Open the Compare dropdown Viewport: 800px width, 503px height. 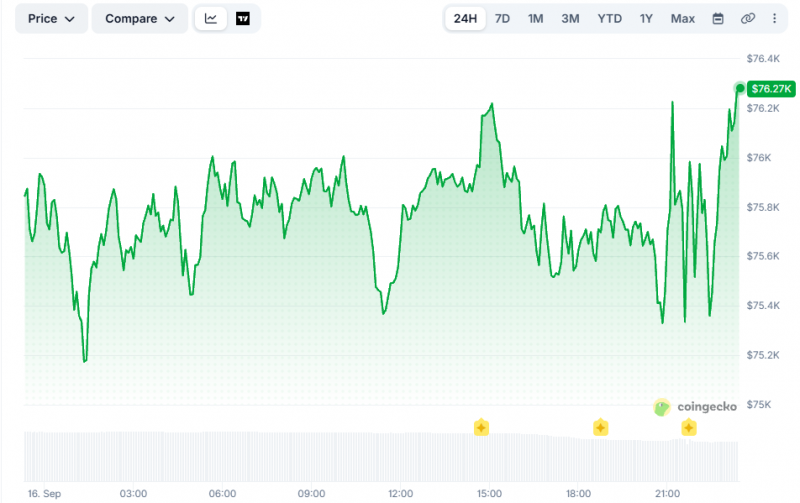tap(140, 19)
